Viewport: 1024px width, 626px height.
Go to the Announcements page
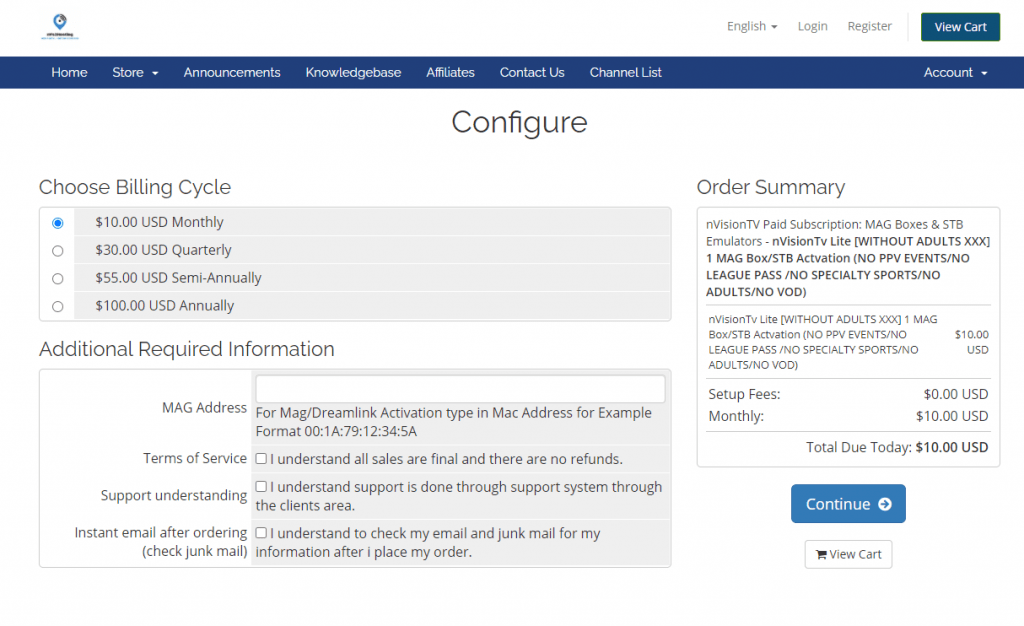click(232, 72)
